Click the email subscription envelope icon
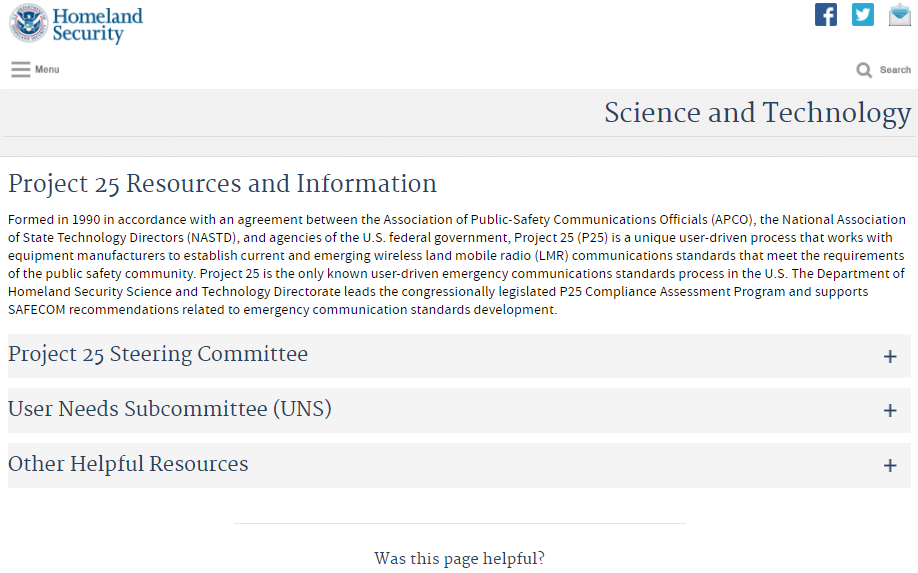Screen dimensions: 918x573 pyautogui.click(x=900, y=15)
